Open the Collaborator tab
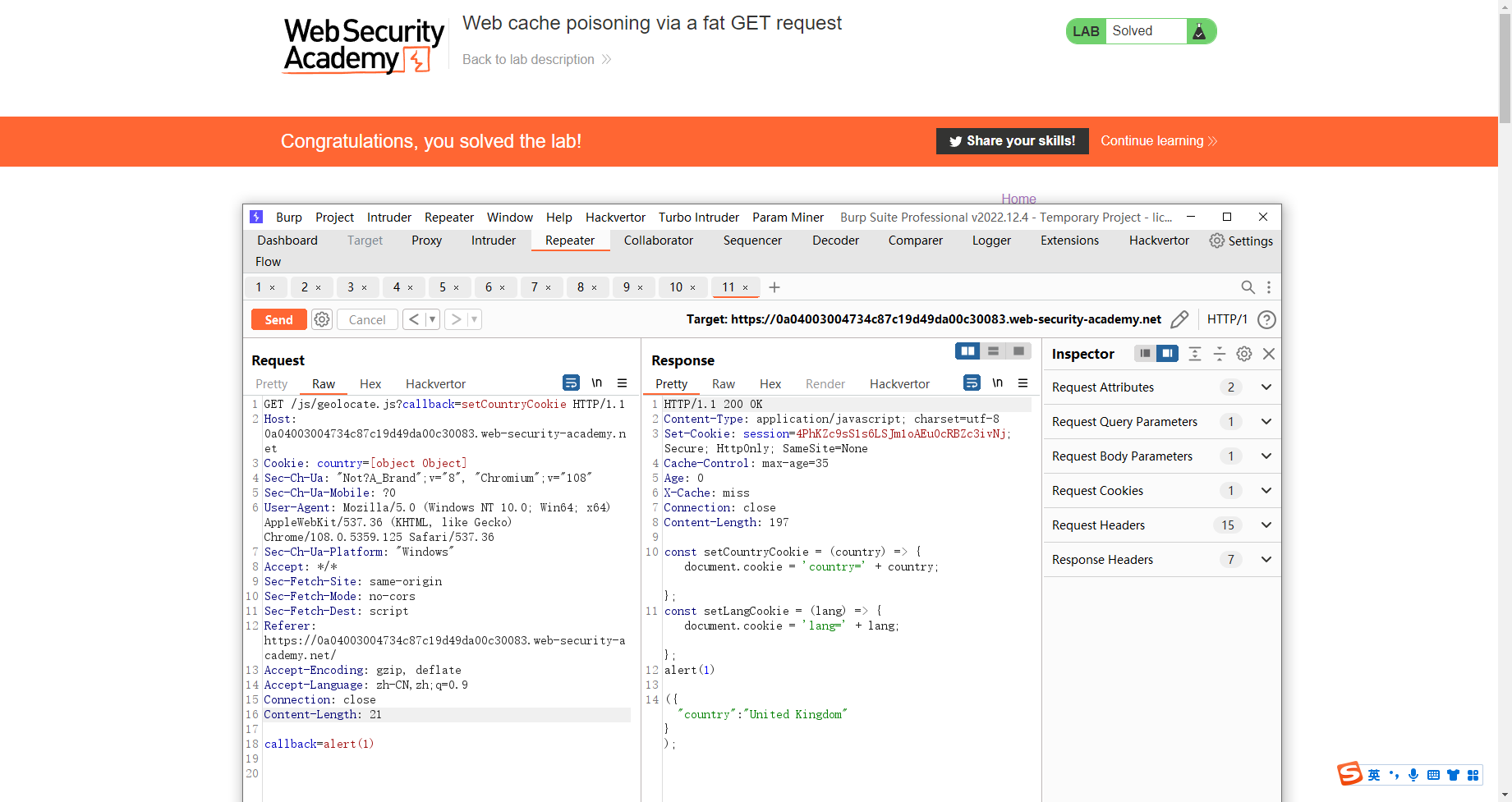Image resolution: width=1512 pixels, height=802 pixels. [x=658, y=241]
